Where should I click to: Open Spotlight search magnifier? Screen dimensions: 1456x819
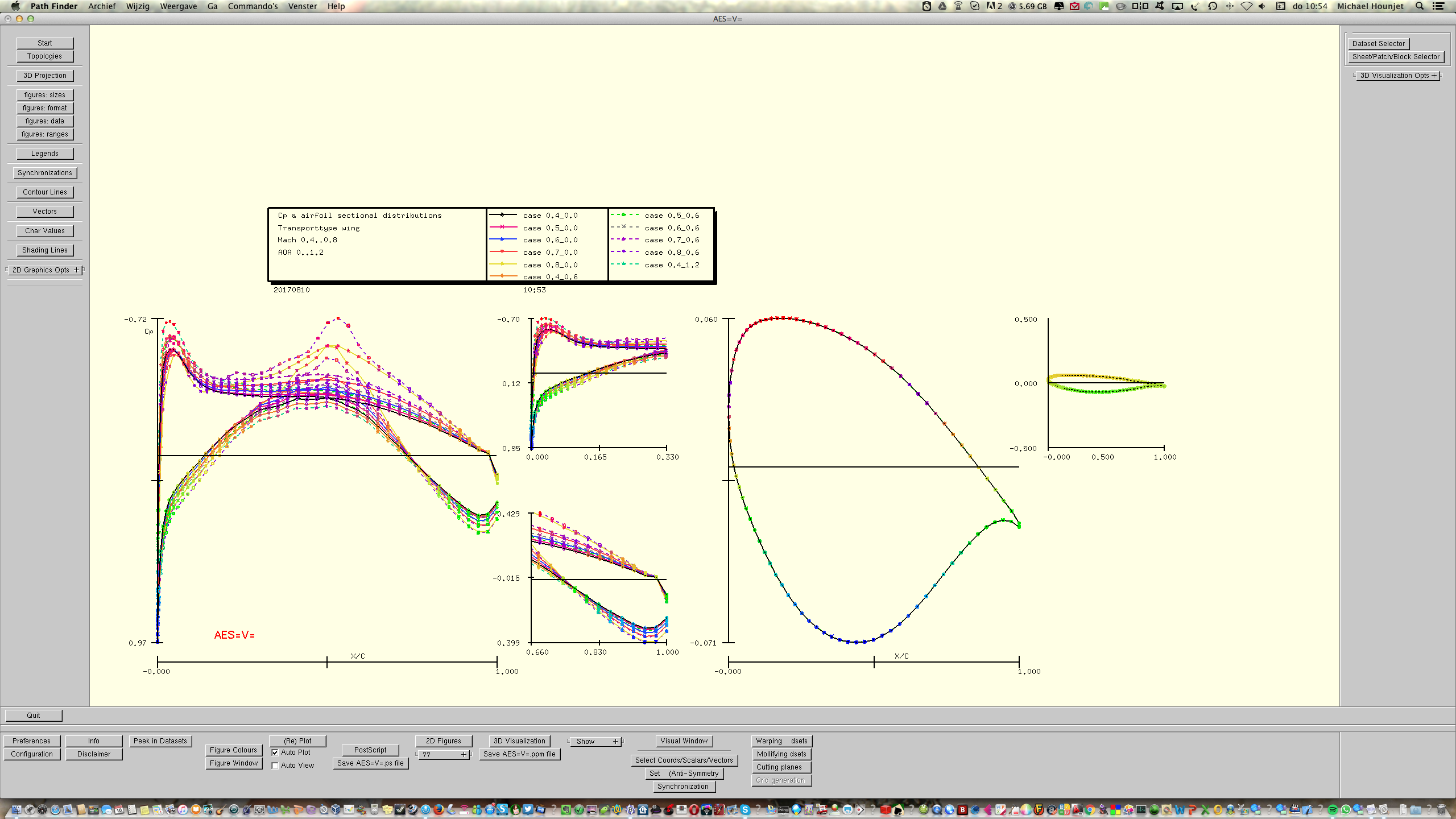click(1420, 6)
